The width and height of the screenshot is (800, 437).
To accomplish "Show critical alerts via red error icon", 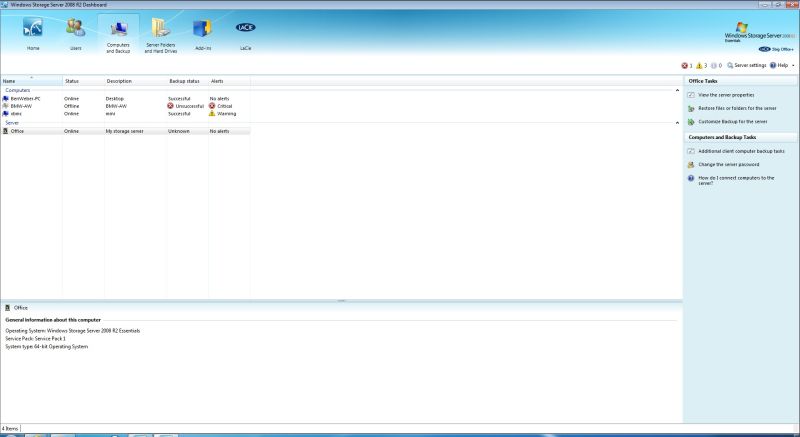I will point(685,66).
